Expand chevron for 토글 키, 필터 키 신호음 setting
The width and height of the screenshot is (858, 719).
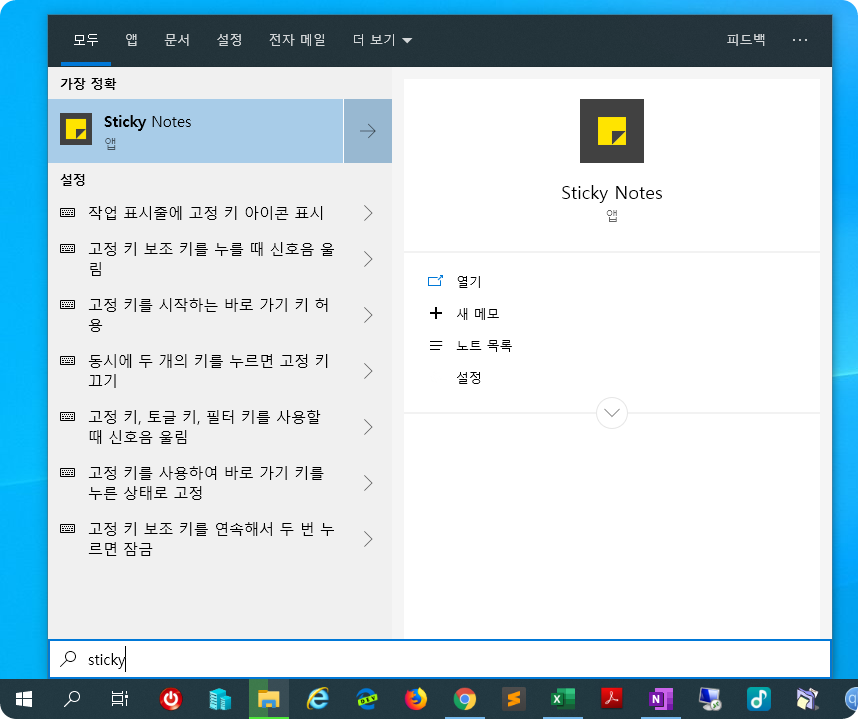tap(368, 427)
